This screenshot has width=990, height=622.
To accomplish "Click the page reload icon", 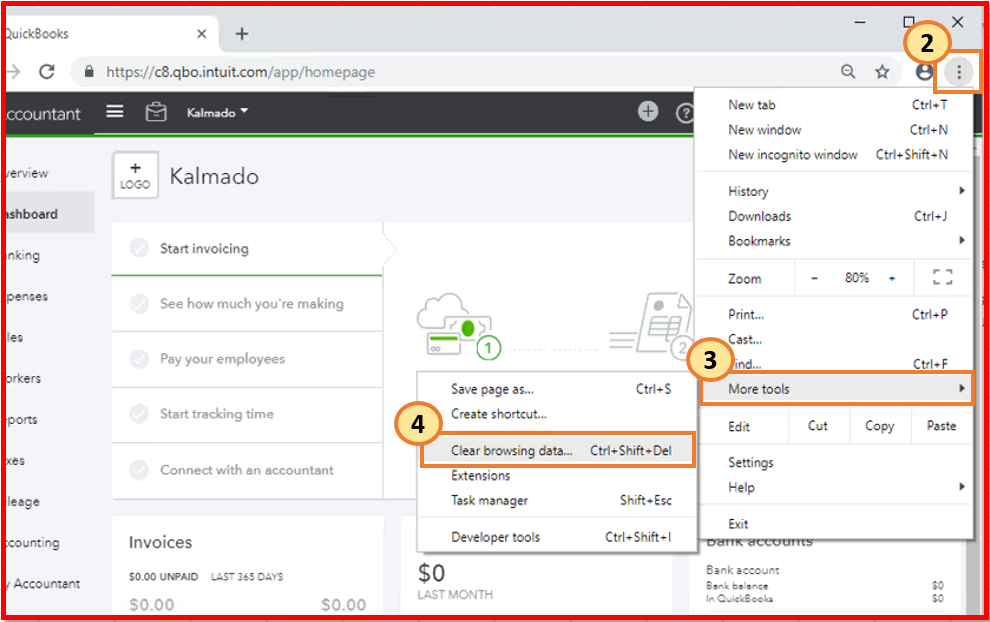I will tap(46, 72).
